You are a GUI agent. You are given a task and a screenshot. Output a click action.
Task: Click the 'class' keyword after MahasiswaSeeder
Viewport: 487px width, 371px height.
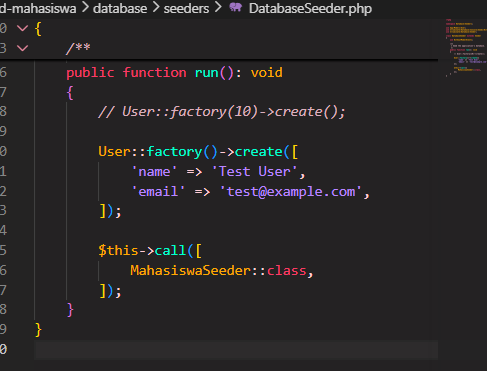coord(287,270)
